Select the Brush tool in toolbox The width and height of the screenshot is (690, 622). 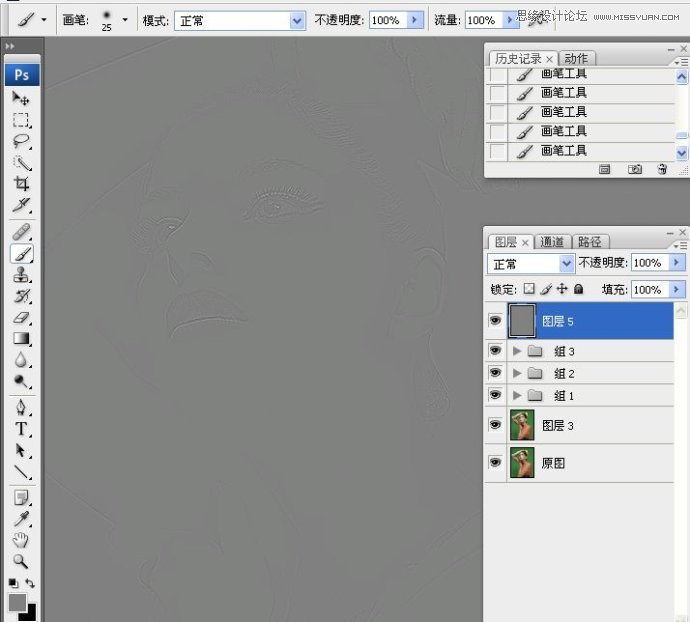(x=21, y=254)
